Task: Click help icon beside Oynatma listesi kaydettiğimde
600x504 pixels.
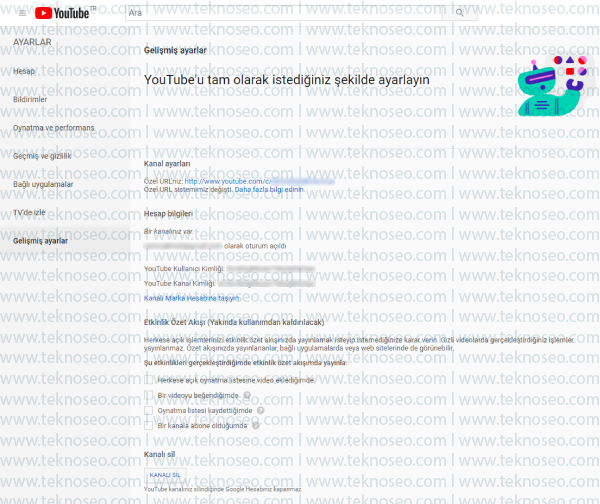Action: (261, 411)
